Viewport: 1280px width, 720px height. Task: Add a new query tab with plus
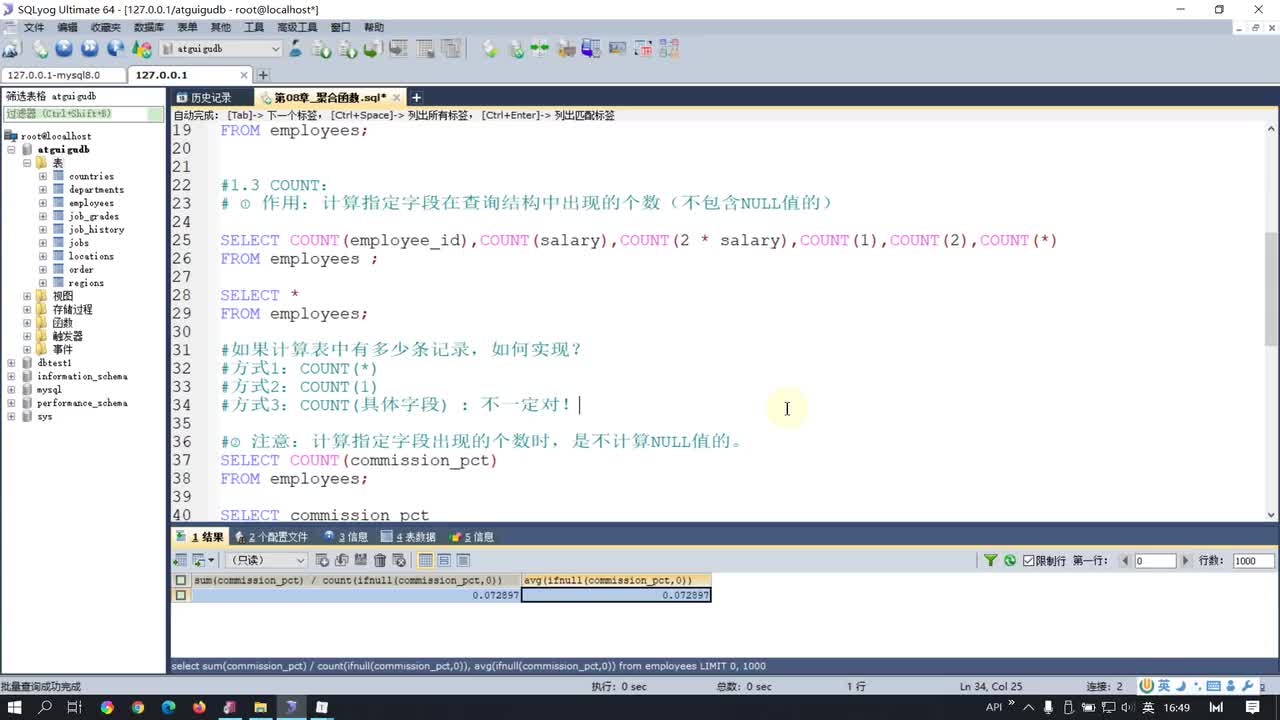coord(416,97)
